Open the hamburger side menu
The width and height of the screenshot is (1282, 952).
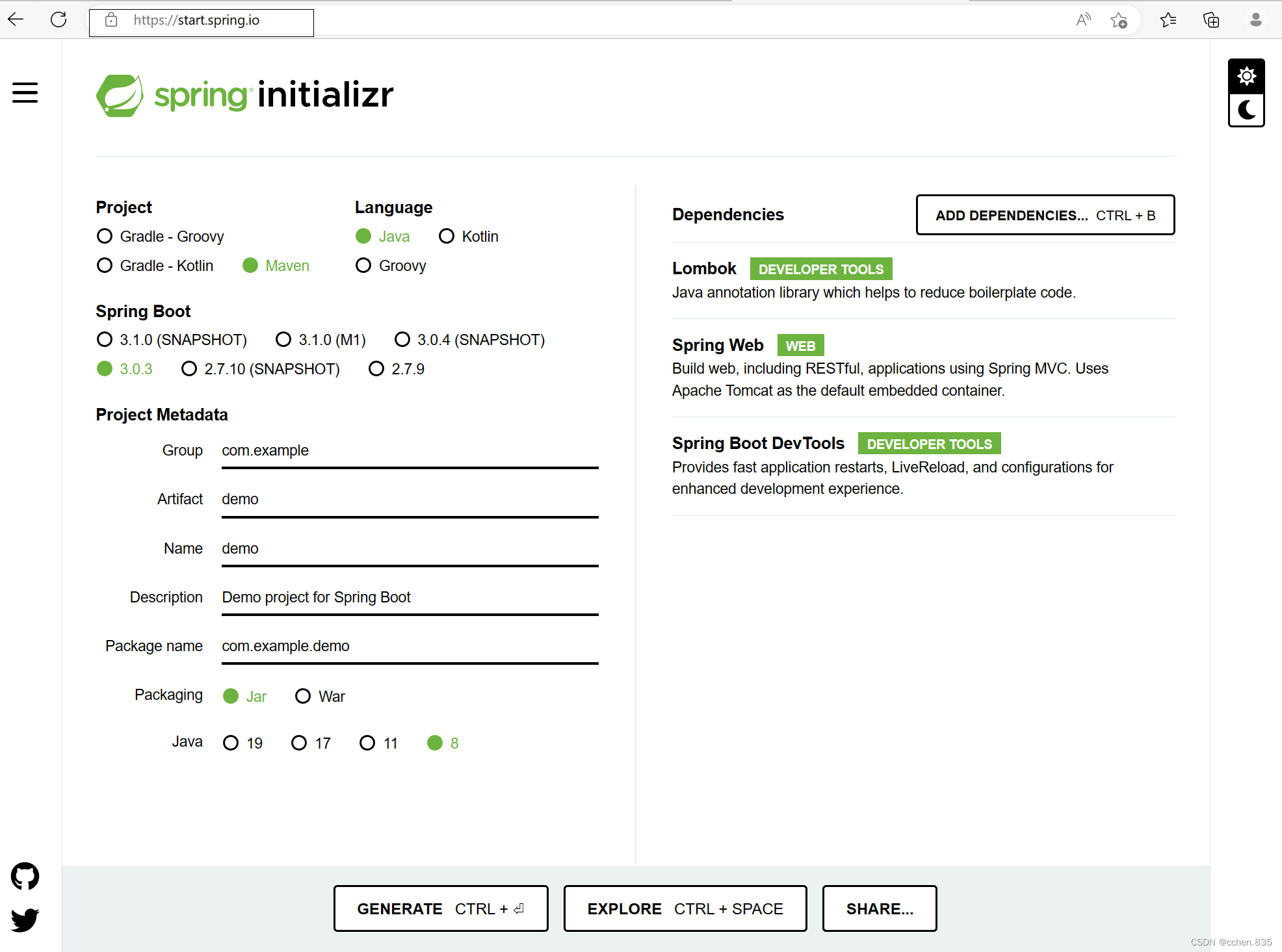tap(25, 92)
